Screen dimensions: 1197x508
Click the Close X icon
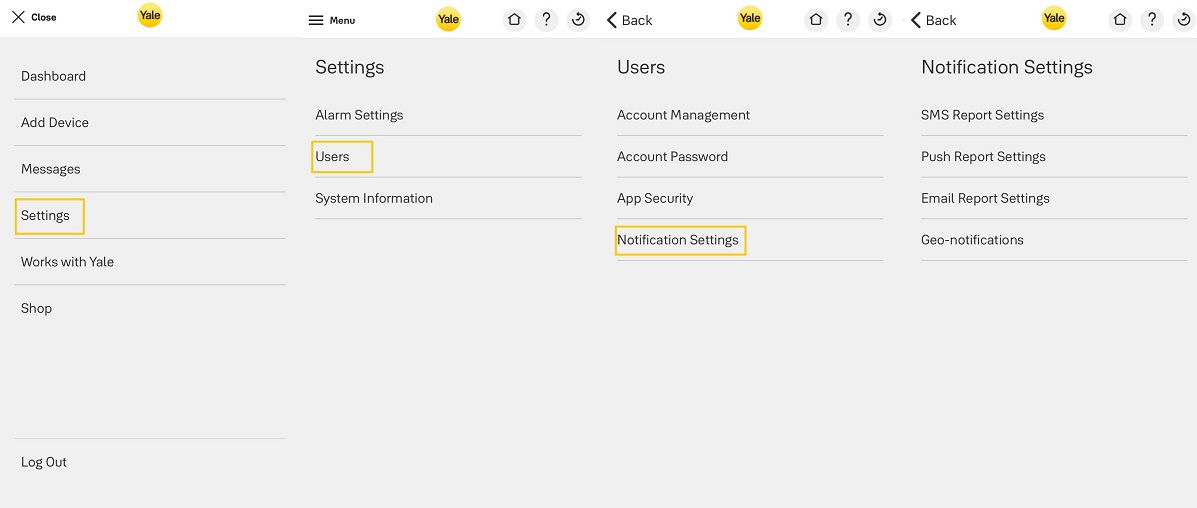coord(18,17)
